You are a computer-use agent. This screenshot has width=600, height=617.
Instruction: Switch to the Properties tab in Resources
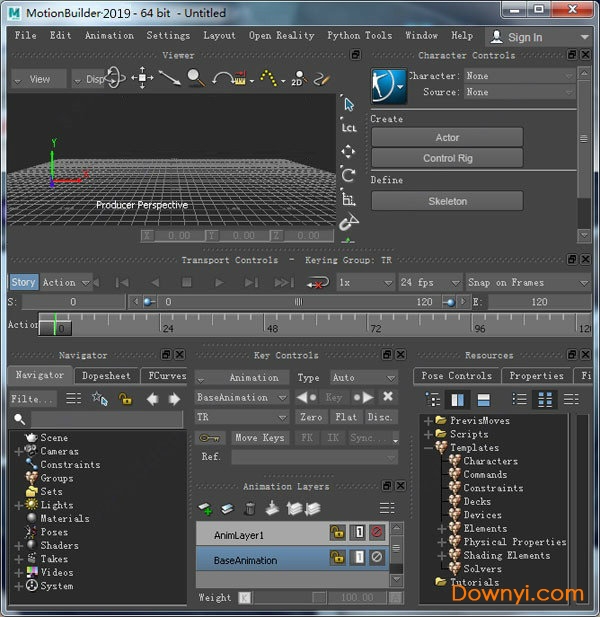pyautogui.click(x=537, y=376)
